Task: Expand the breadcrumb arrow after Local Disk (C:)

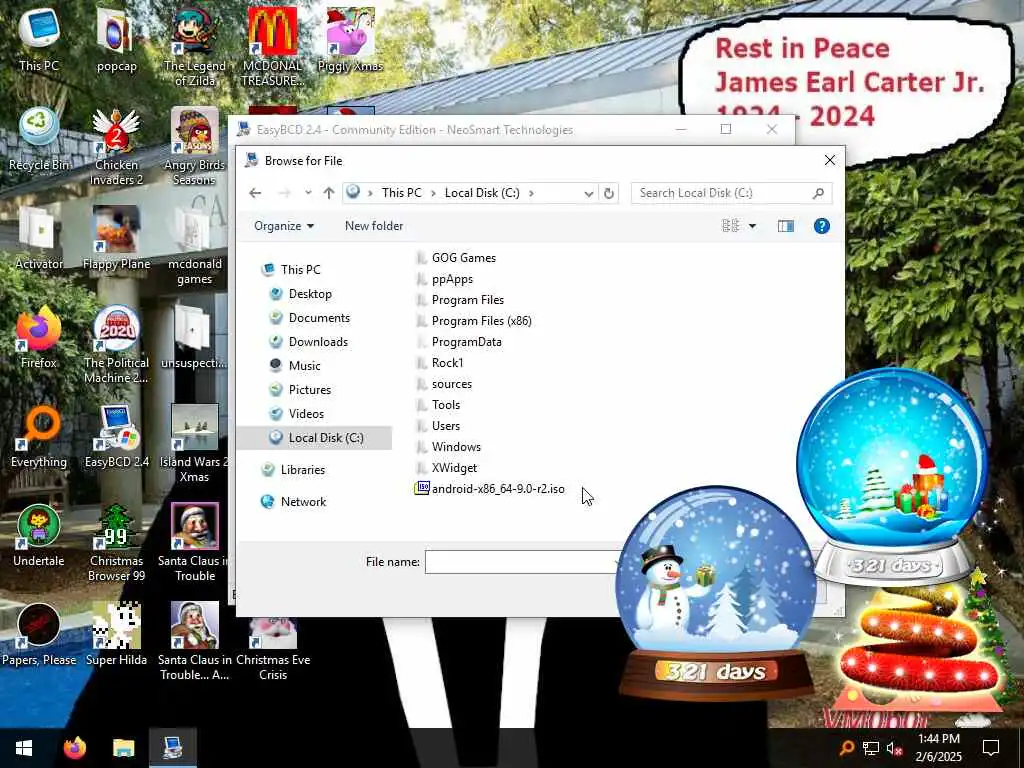Action: [531, 193]
